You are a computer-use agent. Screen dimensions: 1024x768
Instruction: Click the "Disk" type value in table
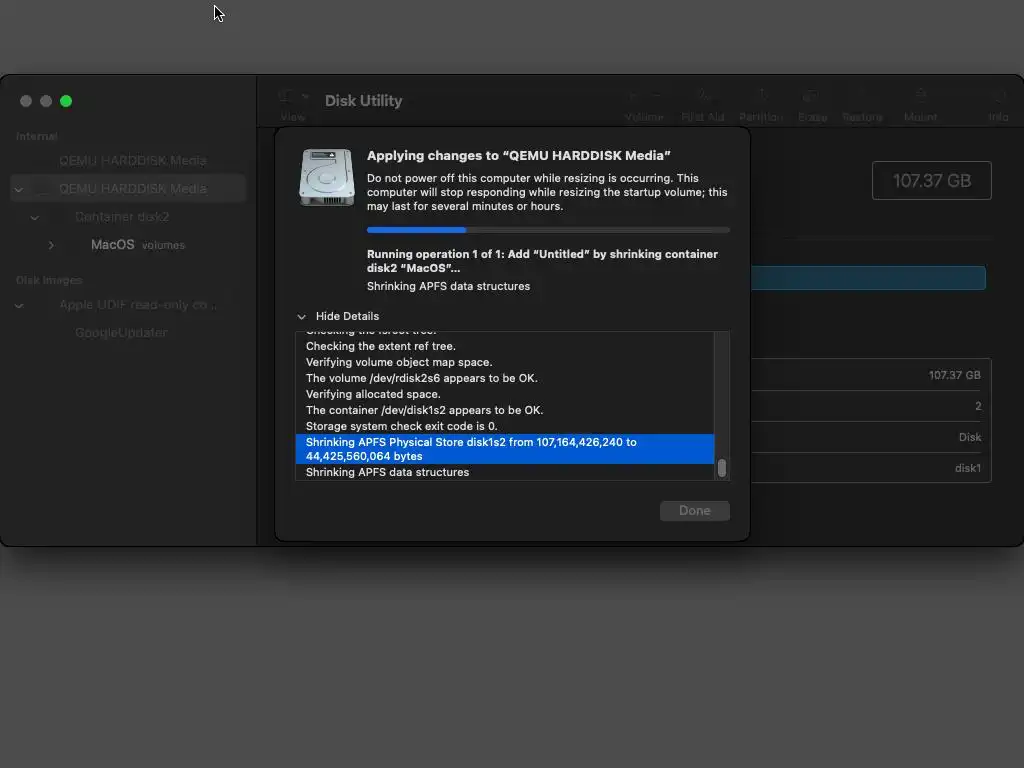click(970, 437)
